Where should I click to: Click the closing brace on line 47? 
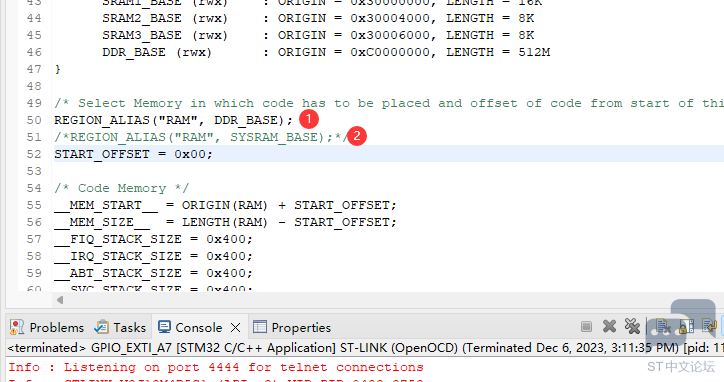click(58, 69)
